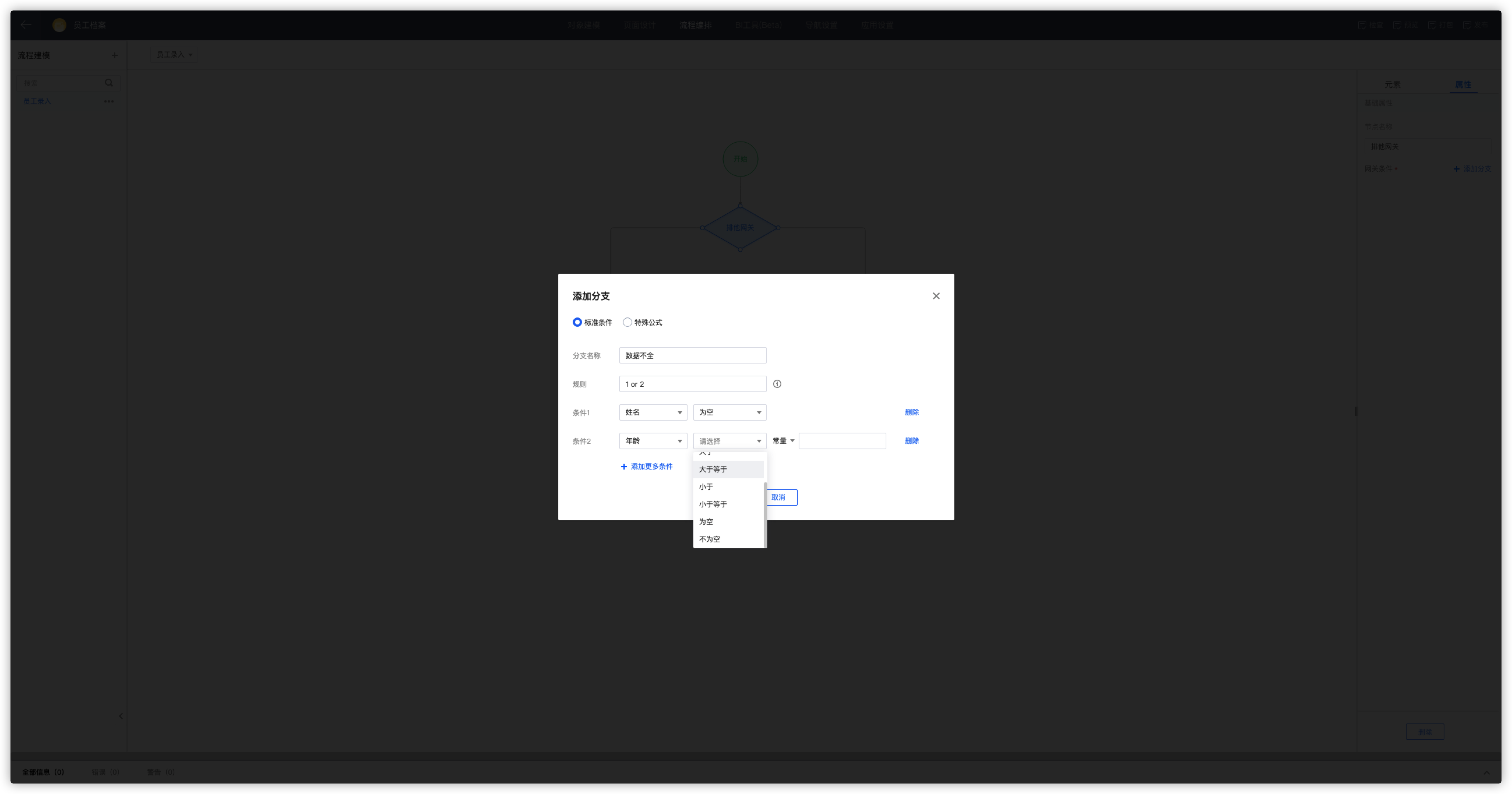Click the back arrow in the top bar
Viewport: 1512px width, 794px height.
coord(26,25)
